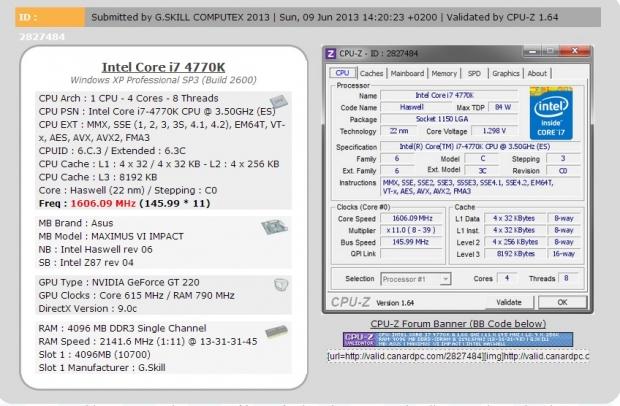This screenshot has height=406, width=620.
Task: Click the CPU chip icon beside CPU Arch
Action: tap(279, 102)
